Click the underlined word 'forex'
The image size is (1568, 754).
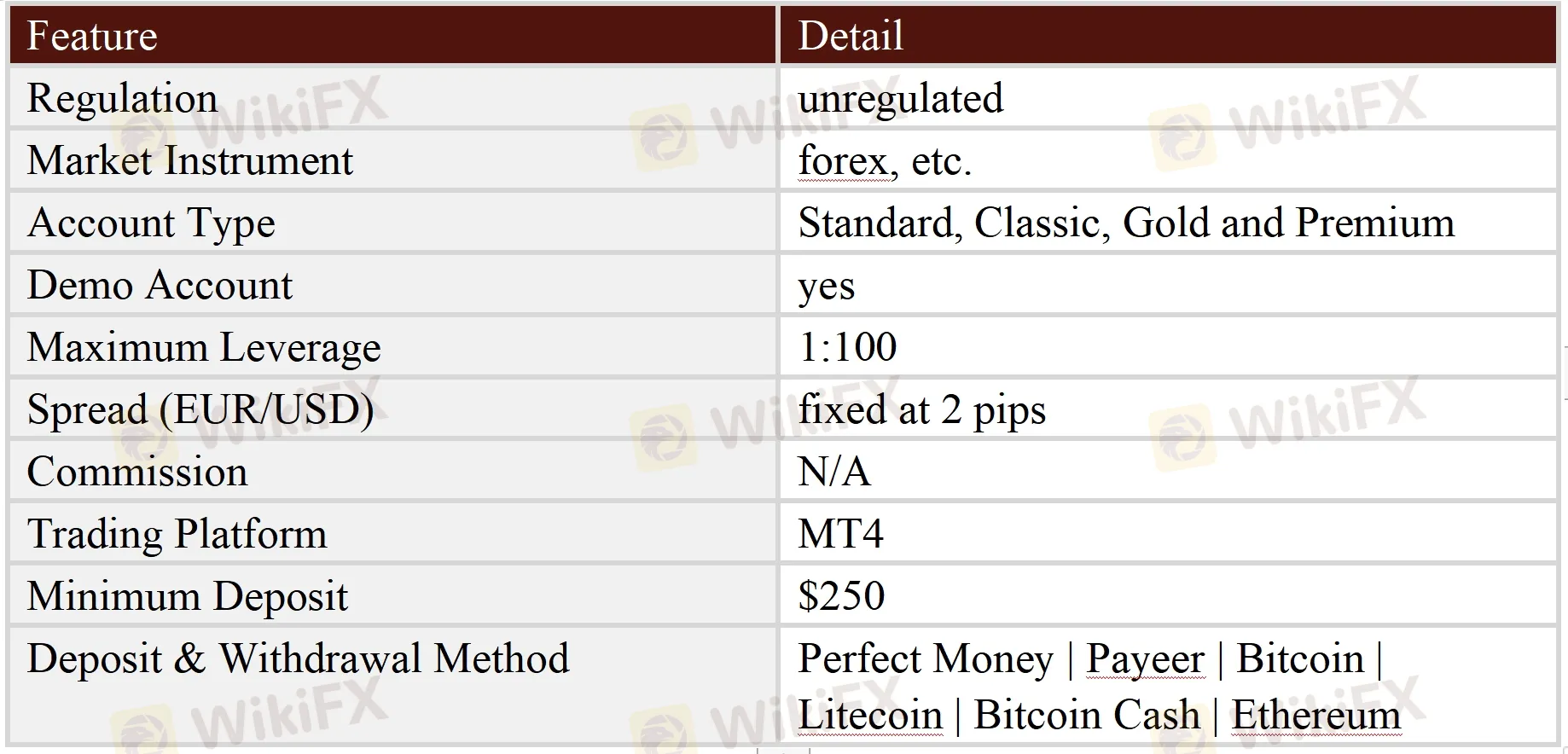[x=843, y=160]
